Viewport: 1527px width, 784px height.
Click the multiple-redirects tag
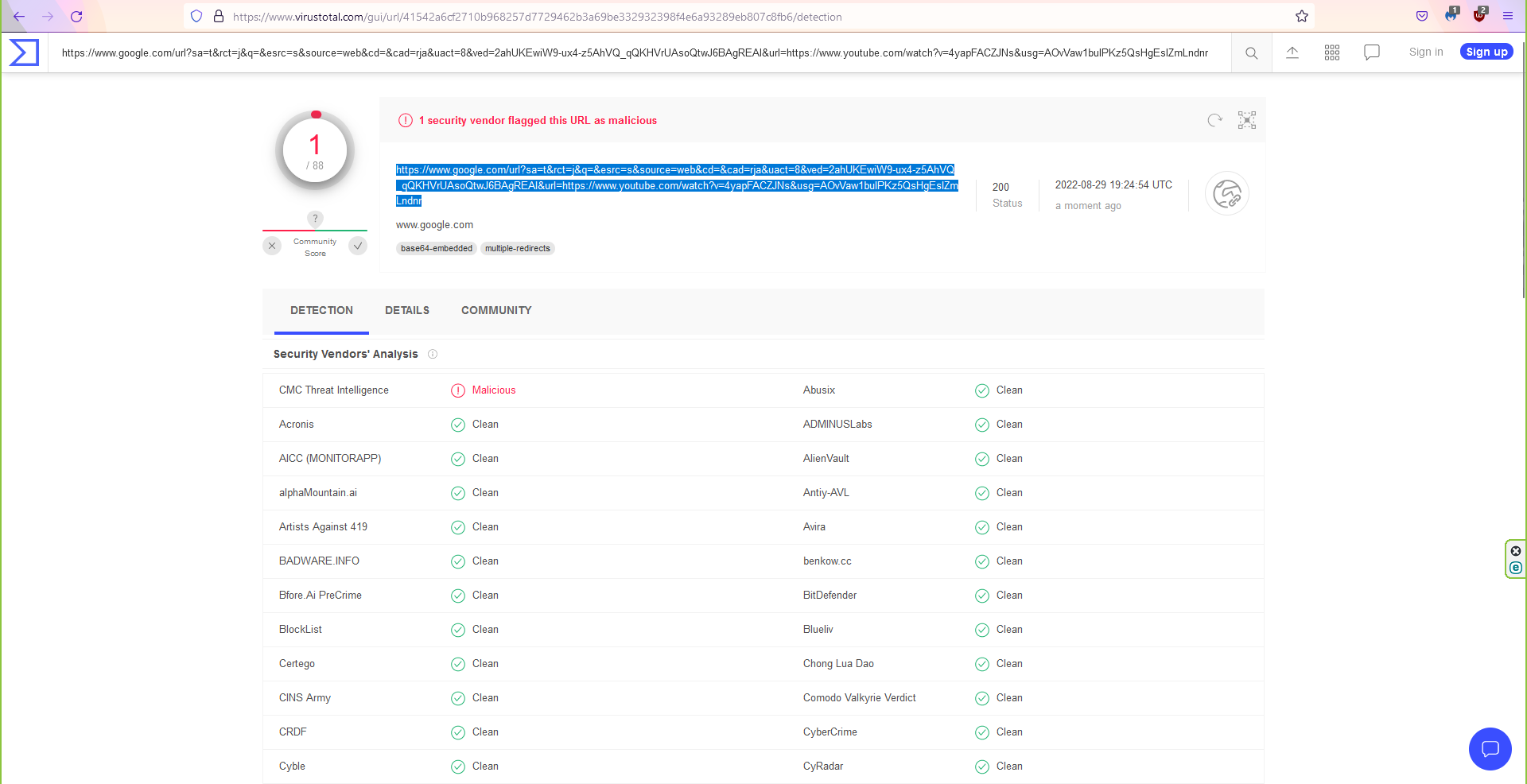(x=518, y=249)
